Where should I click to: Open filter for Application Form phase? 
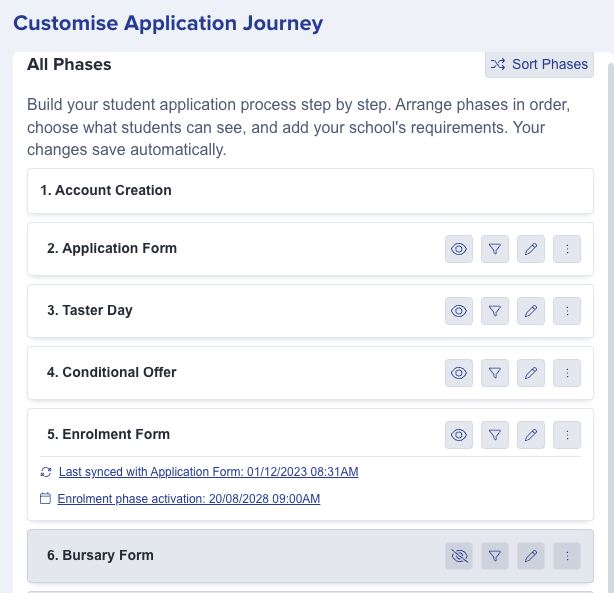click(x=495, y=249)
